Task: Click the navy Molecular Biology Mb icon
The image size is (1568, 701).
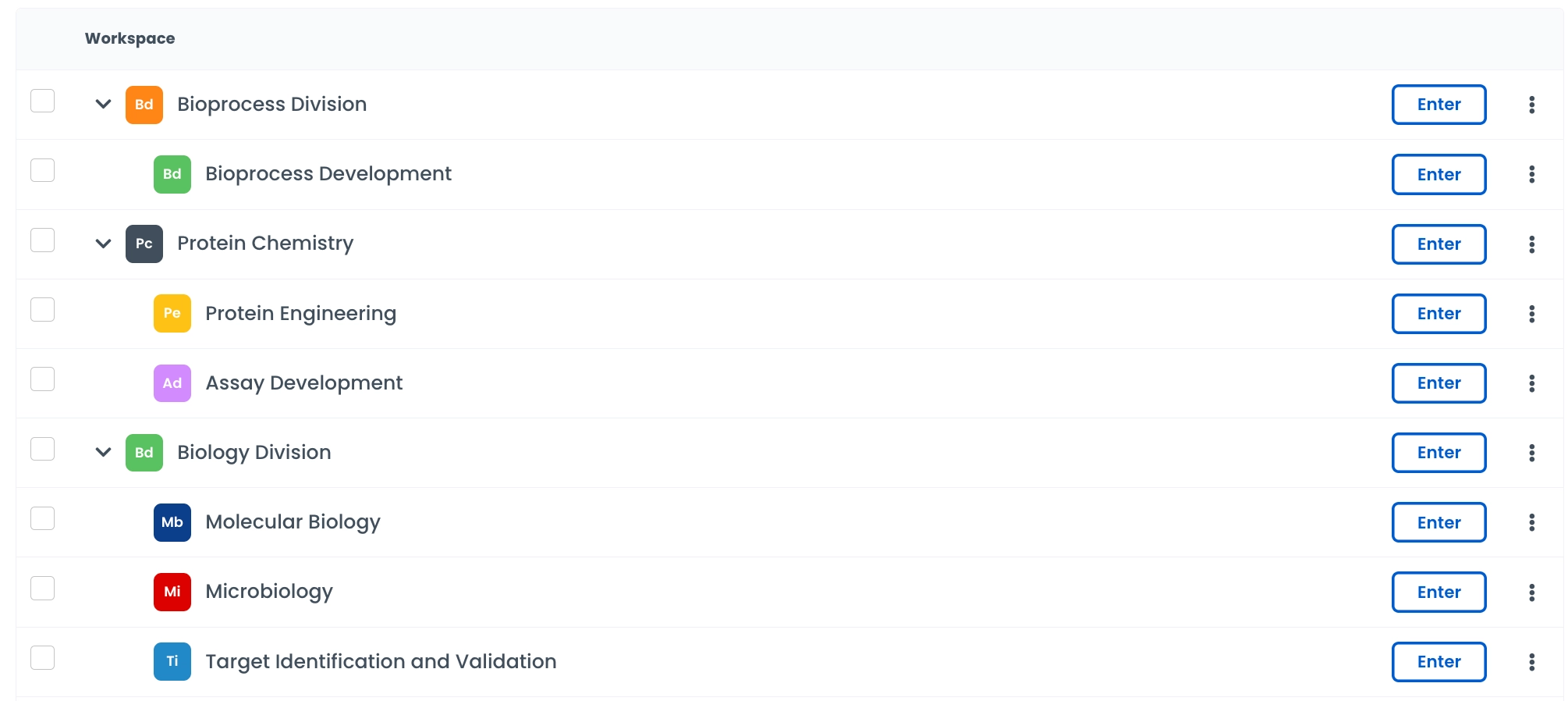Action: [172, 522]
